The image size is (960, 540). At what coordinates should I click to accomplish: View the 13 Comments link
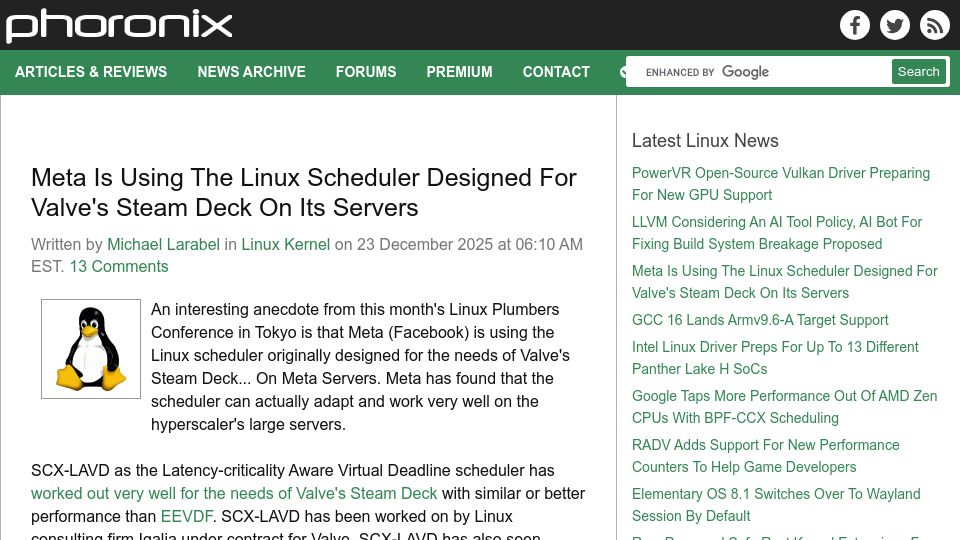119,266
